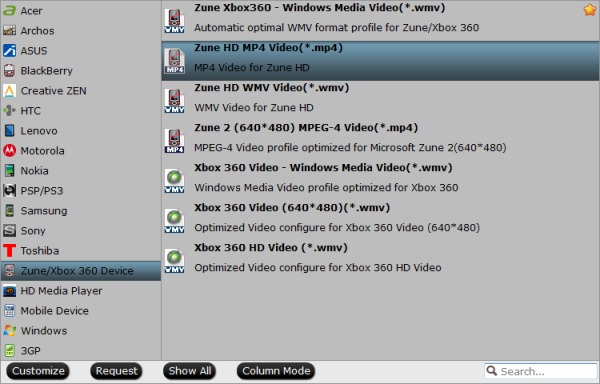Click the MP4 icon of Zune 2 MPEG-4
Viewport: 600px width, 384px height.
(174, 141)
